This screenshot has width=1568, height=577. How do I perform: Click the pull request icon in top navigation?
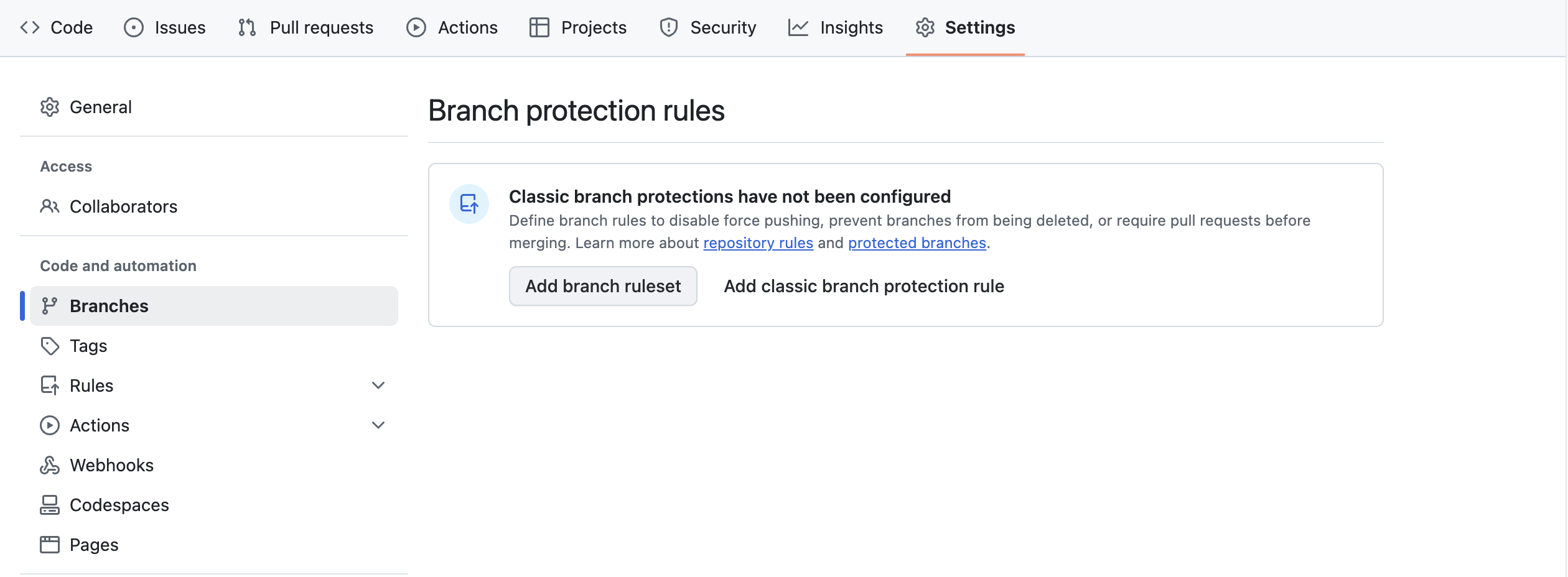246,27
